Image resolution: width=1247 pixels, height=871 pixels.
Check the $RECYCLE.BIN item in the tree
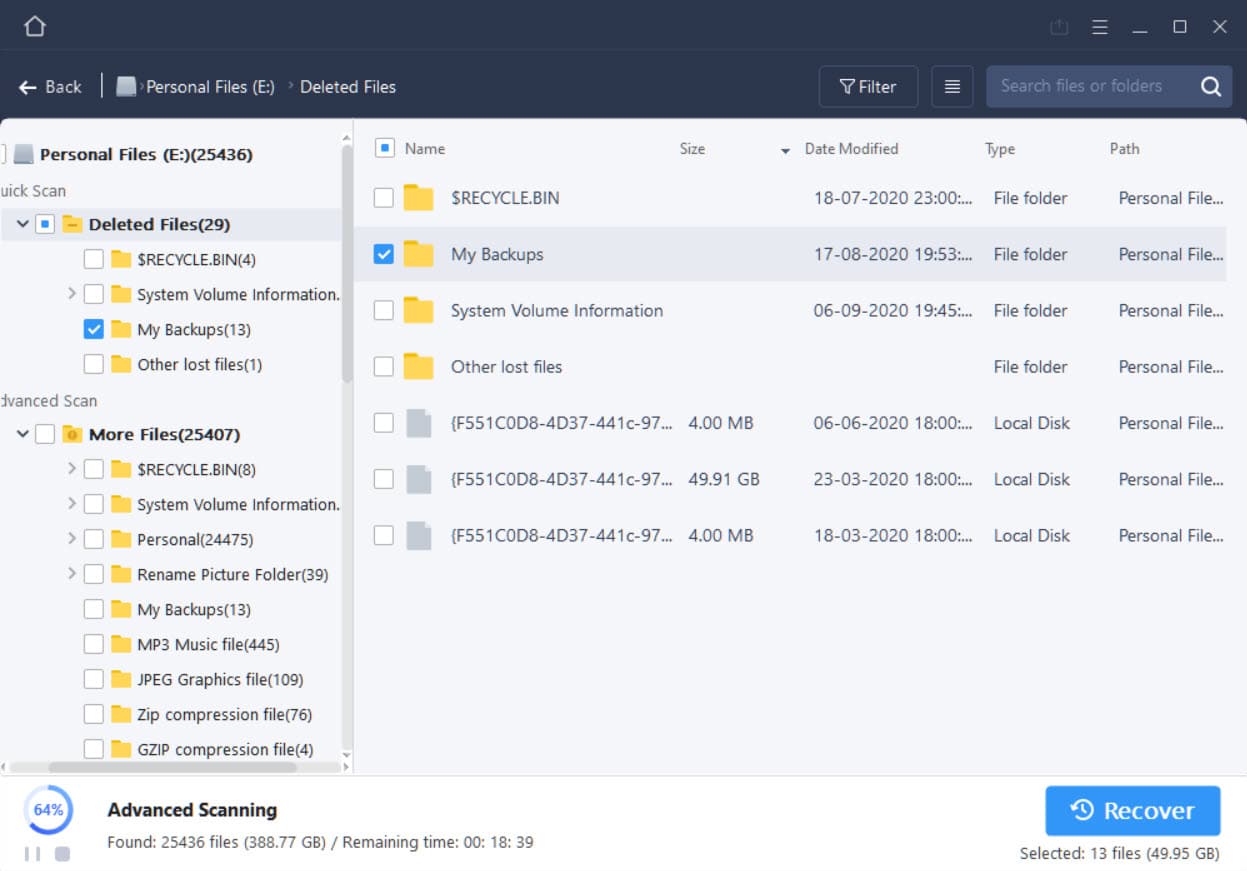[95, 259]
